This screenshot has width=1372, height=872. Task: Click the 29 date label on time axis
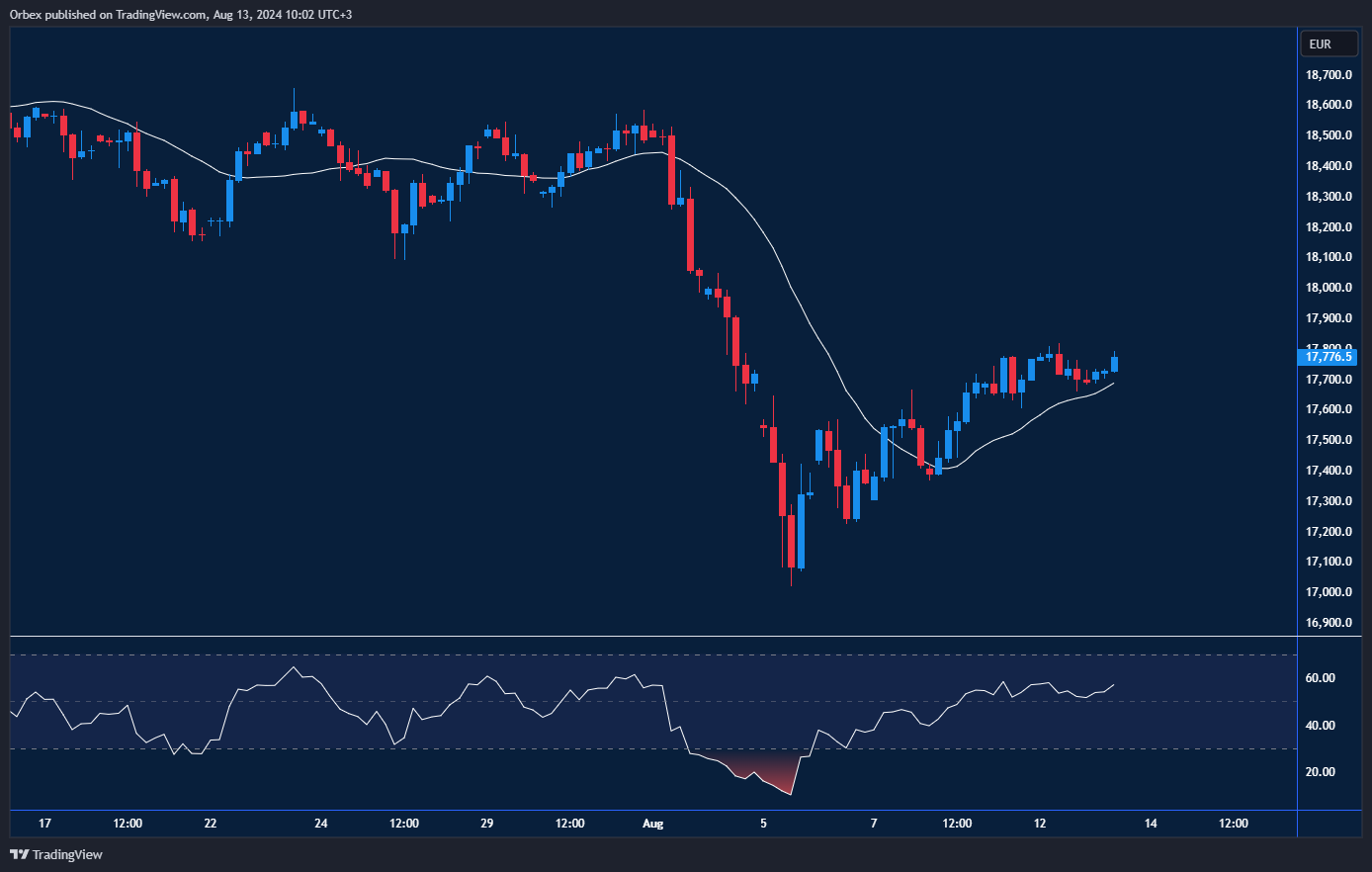[486, 824]
